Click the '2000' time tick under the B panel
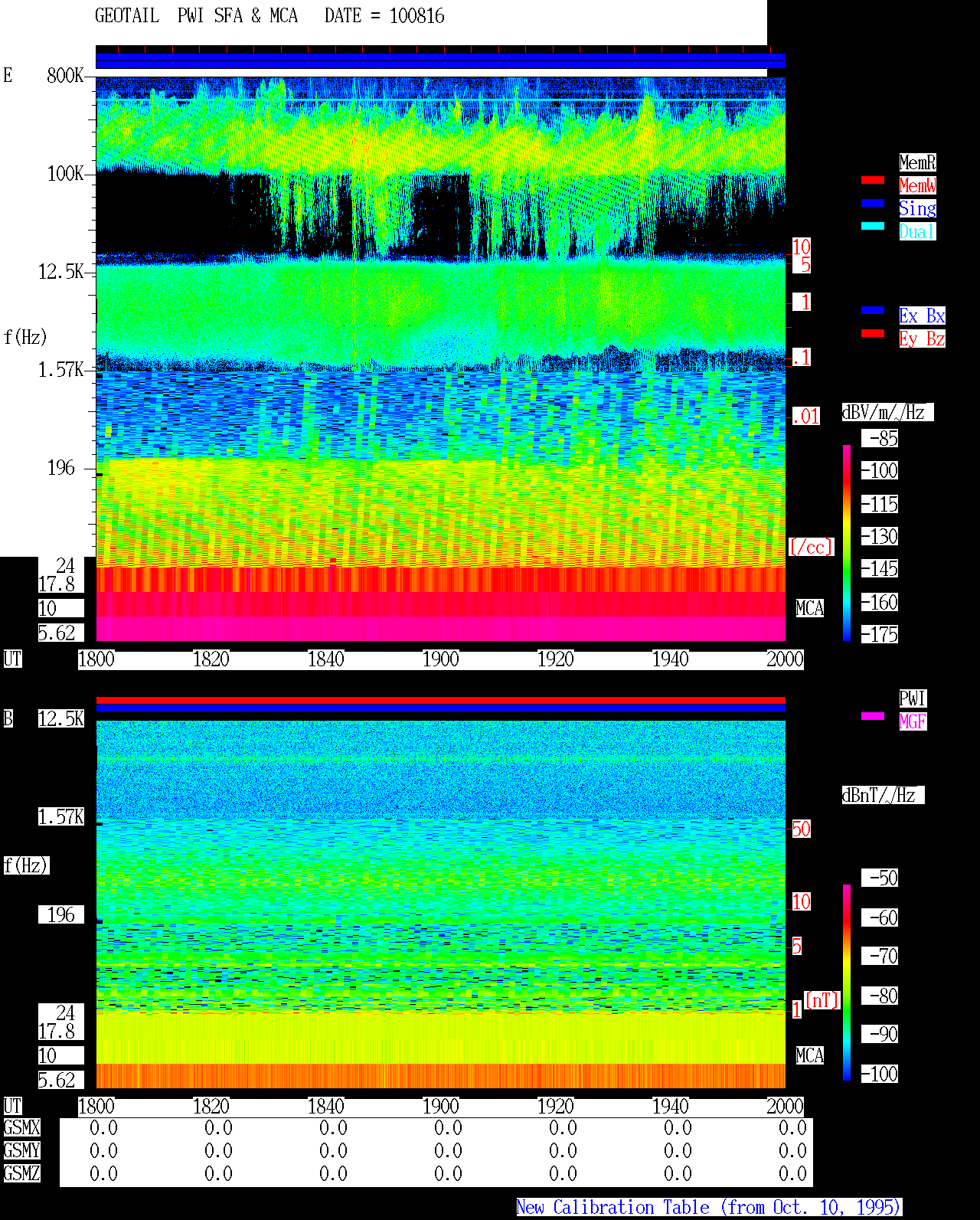 coord(786,1106)
